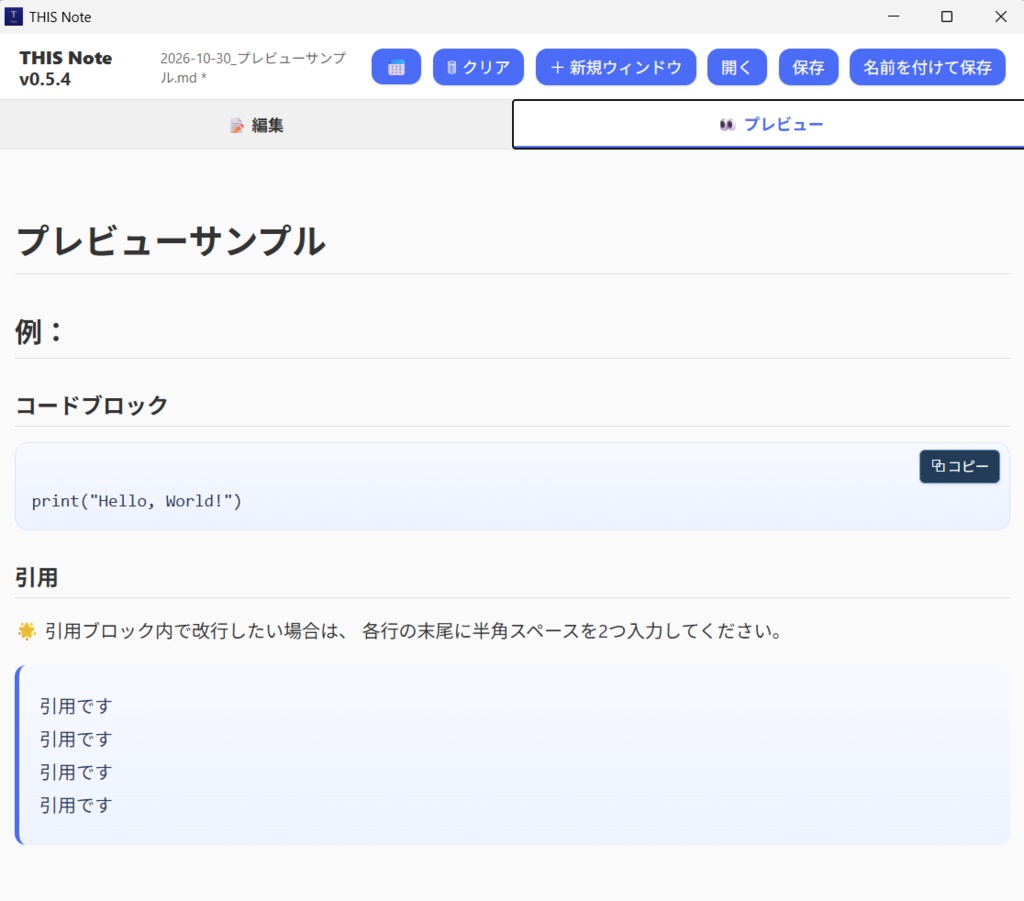This screenshot has height=901, width=1024.
Task: Click the THIS Note v0.5.4 title text
Action: 65,68
